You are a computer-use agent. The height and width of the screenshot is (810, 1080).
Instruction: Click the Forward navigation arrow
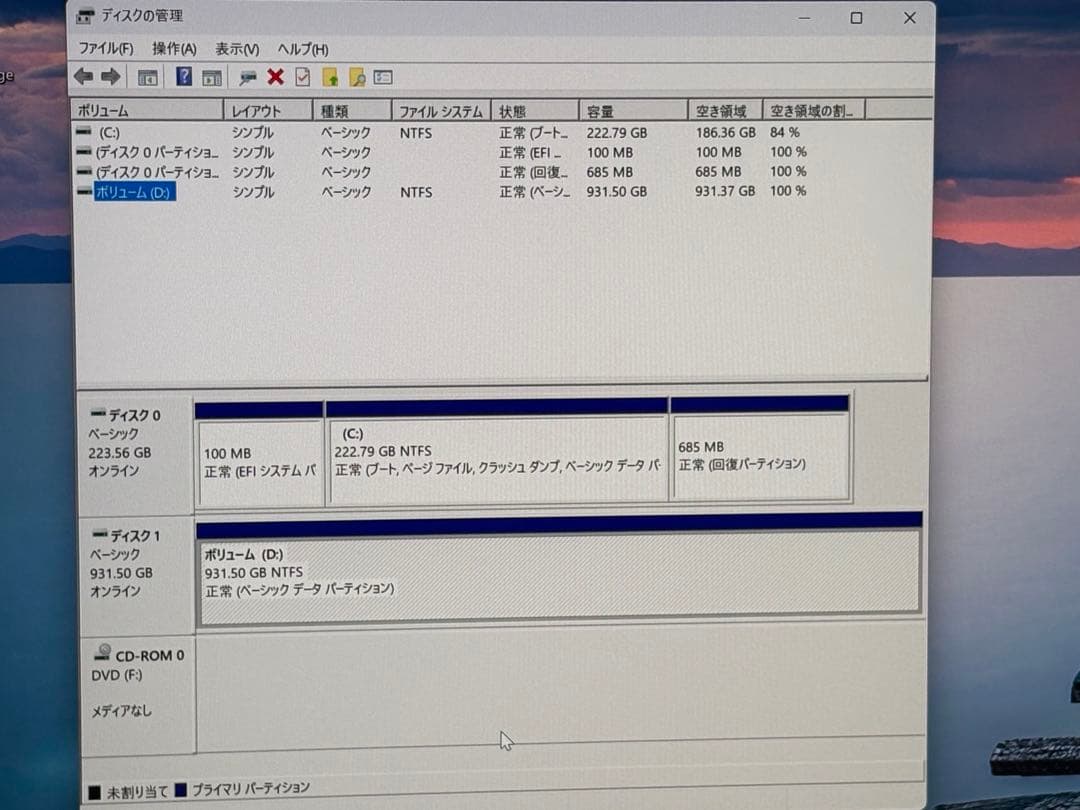pos(111,77)
